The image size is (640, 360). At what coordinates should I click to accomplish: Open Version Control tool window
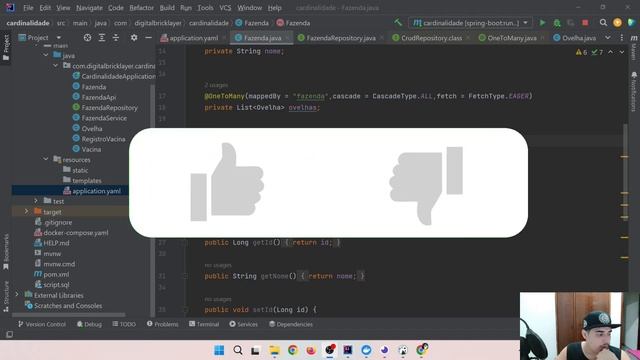(42, 324)
